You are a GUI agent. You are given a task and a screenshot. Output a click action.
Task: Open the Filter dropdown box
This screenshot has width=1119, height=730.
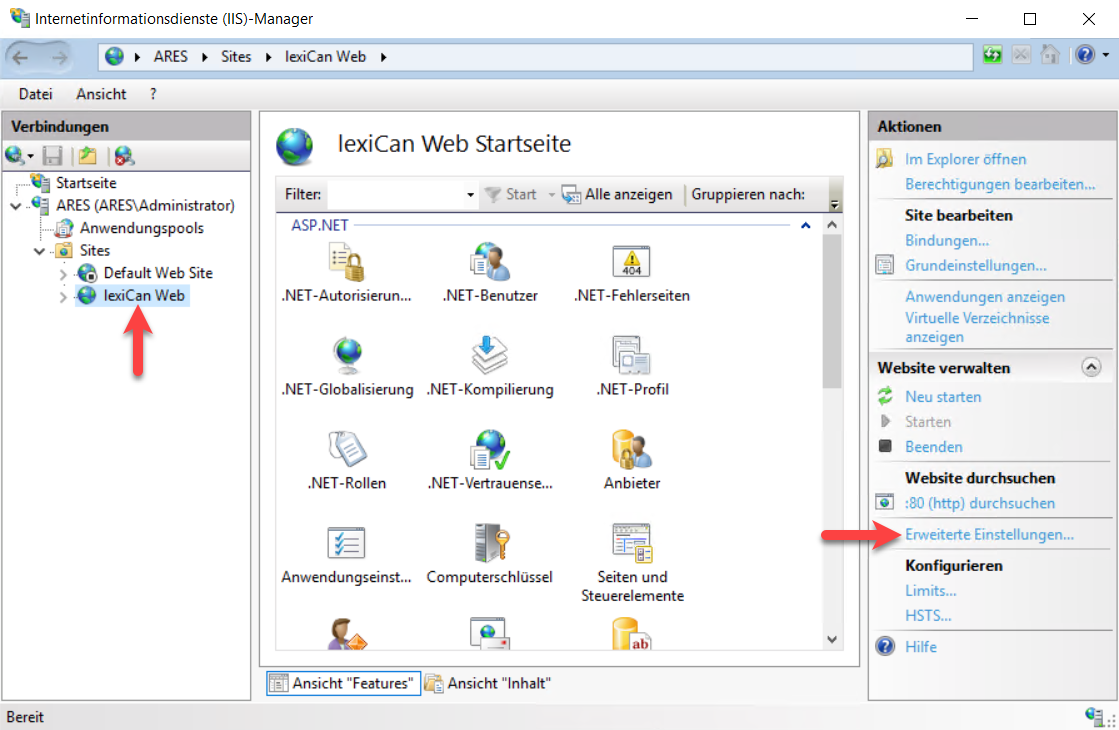(470, 195)
